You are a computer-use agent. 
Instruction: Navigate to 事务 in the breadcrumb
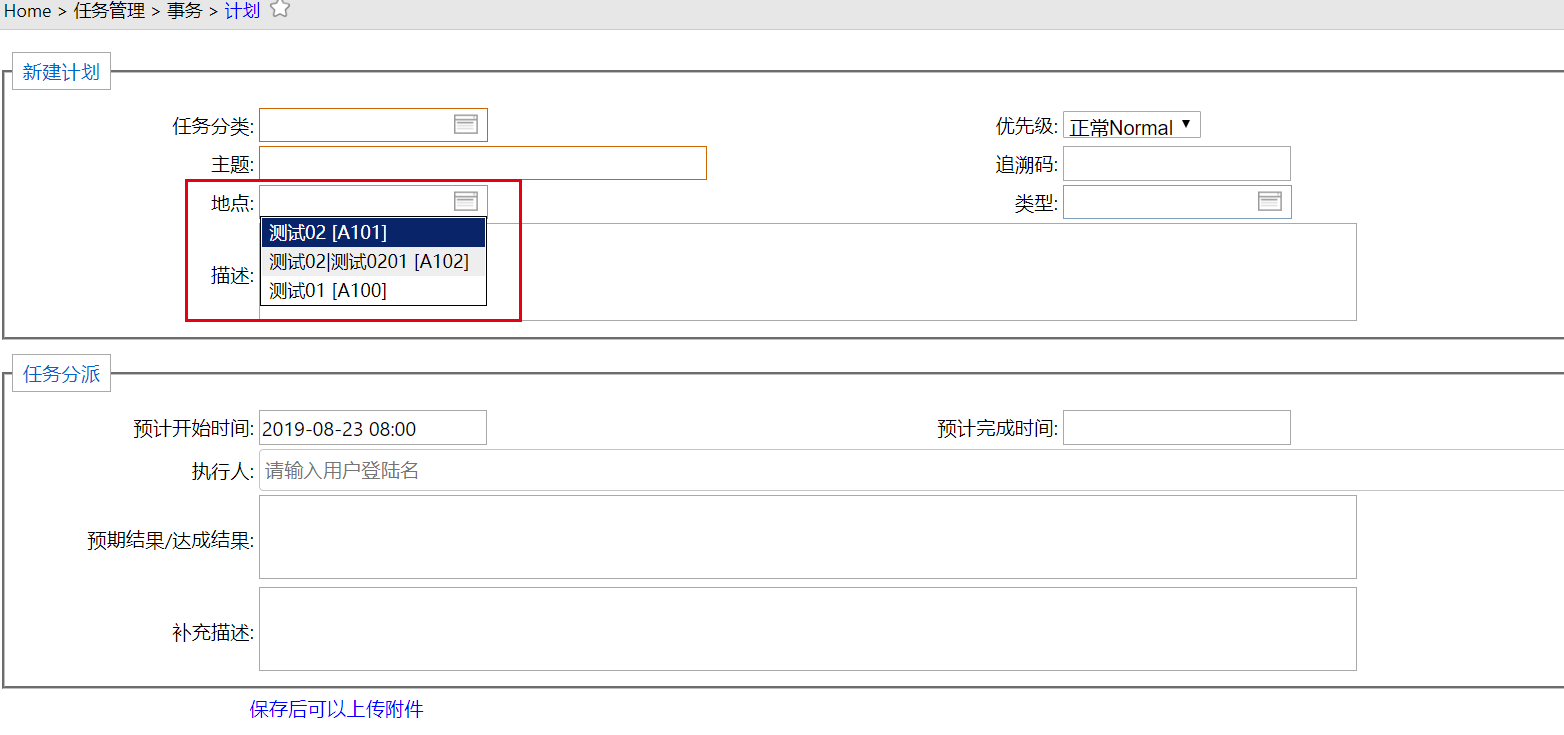(x=184, y=11)
